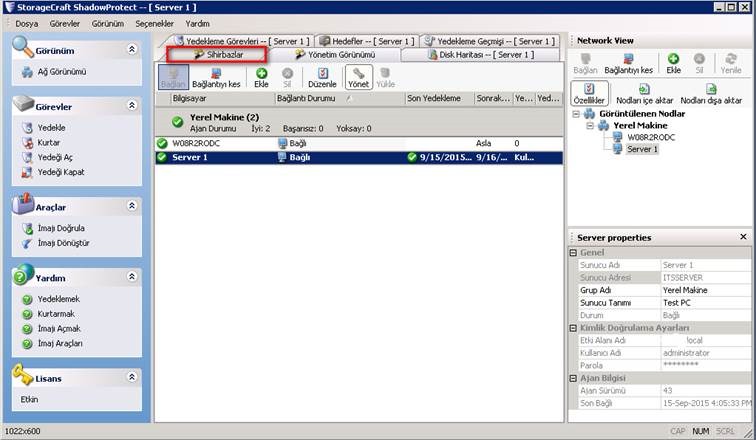Sort by Bağlantı Durumu column header
Screen dimensions: 756x440
[x=339, y=98]
